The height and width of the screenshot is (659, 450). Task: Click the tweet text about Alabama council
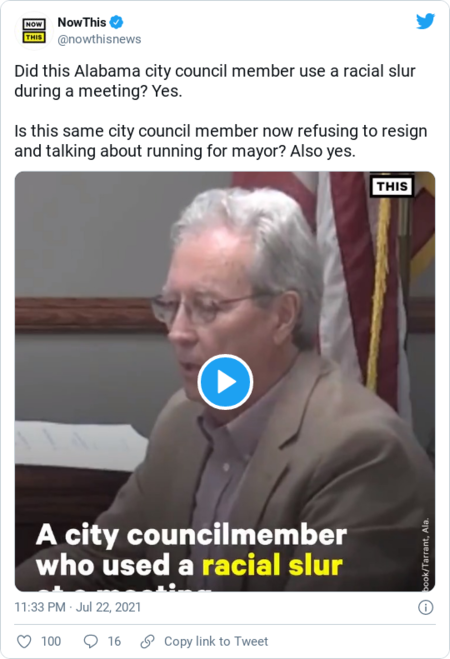[x=215, y=81]
